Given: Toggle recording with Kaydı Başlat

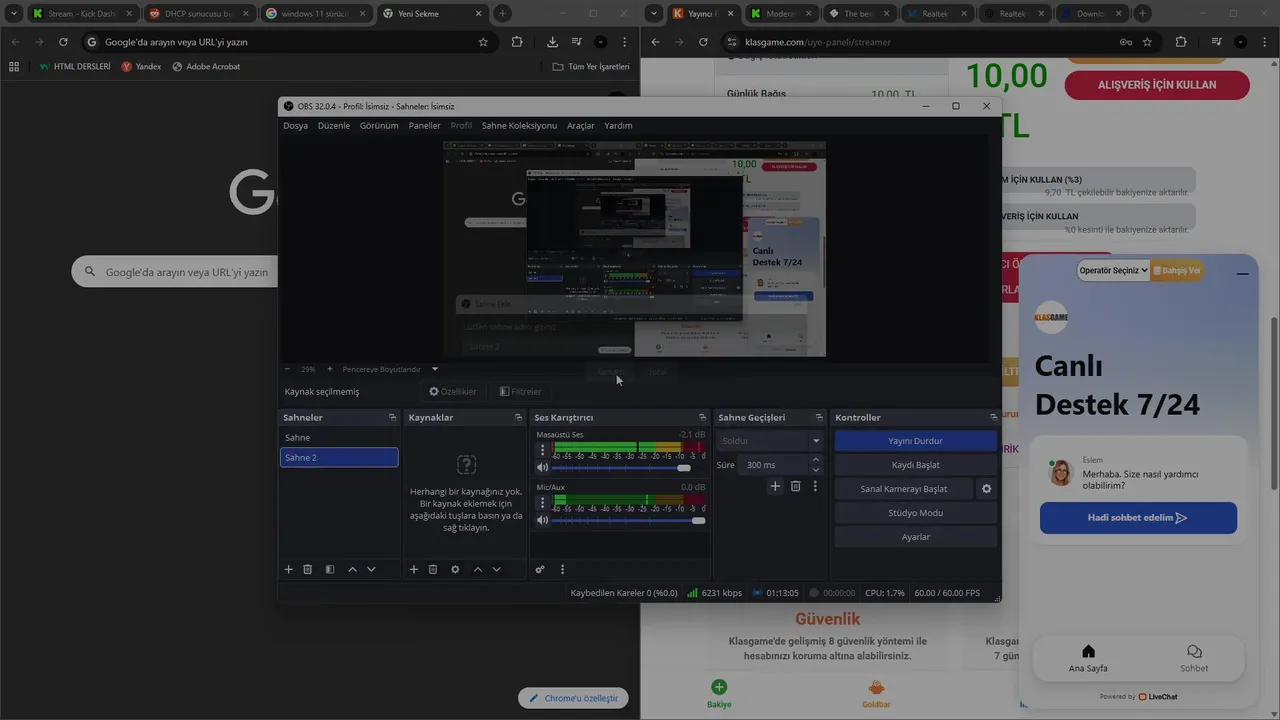Looking at the screenshot, I should (x=915, y=465).
